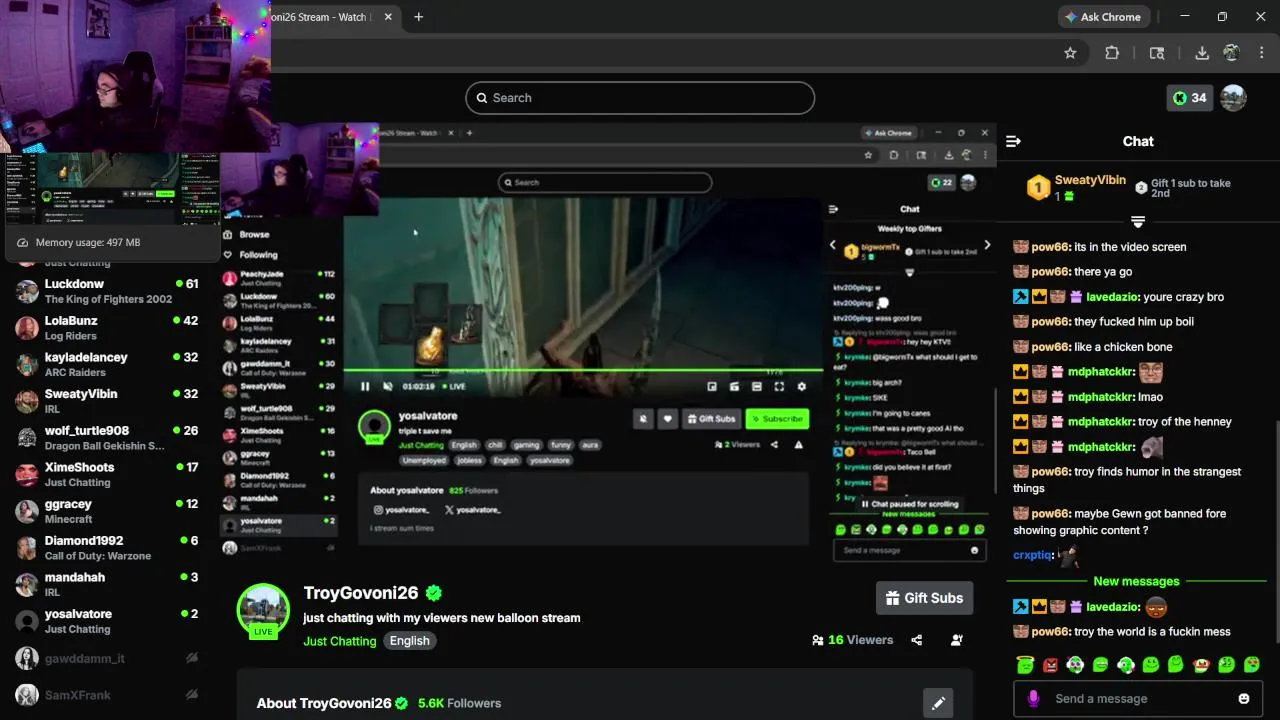Click the left arrow of Weekly top Gifters
This screenshot has width=1280, height=720.
(x=832, y=245)
